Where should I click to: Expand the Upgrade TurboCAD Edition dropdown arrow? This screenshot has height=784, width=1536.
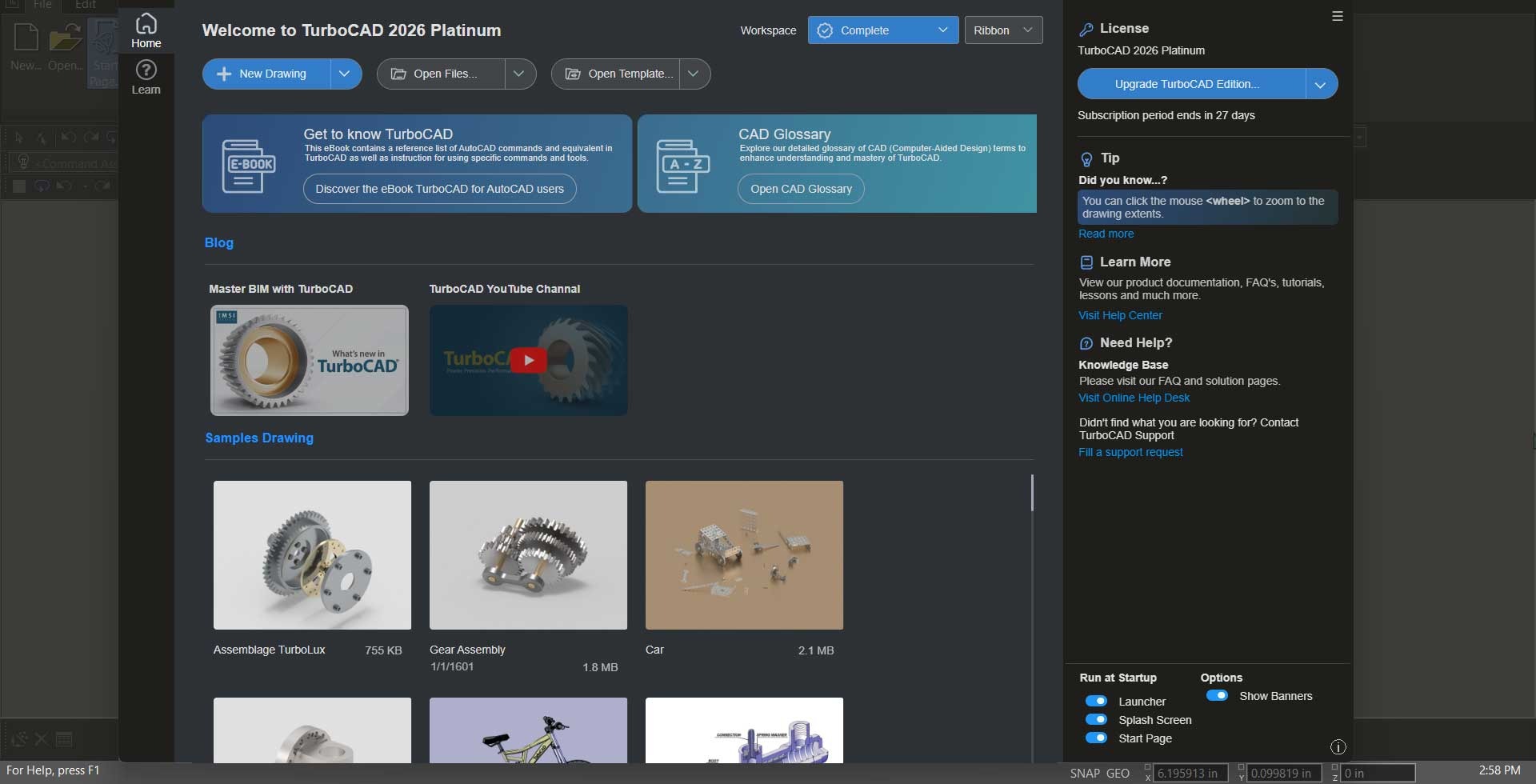click(1321, 84)
